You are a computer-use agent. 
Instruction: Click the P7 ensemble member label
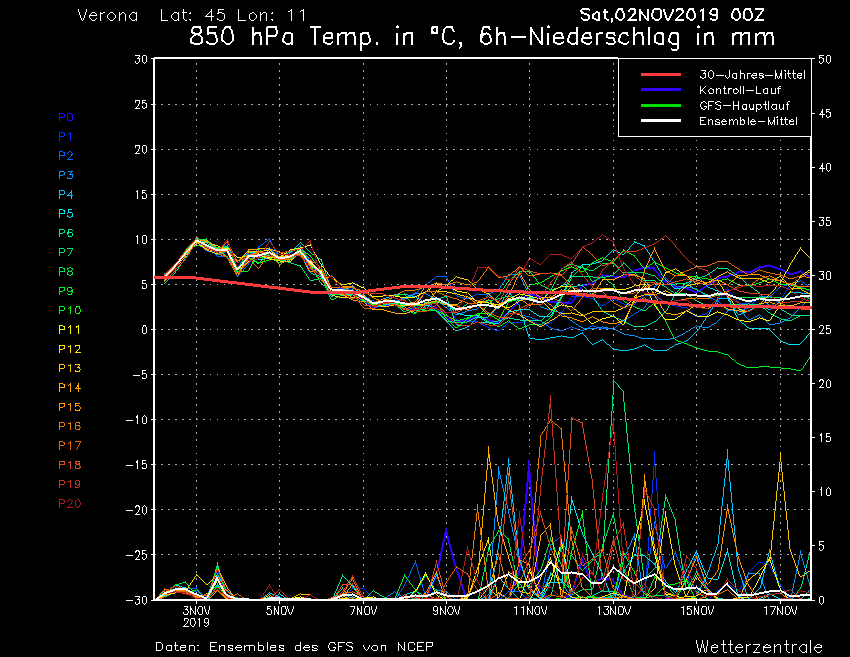(66, 252)
